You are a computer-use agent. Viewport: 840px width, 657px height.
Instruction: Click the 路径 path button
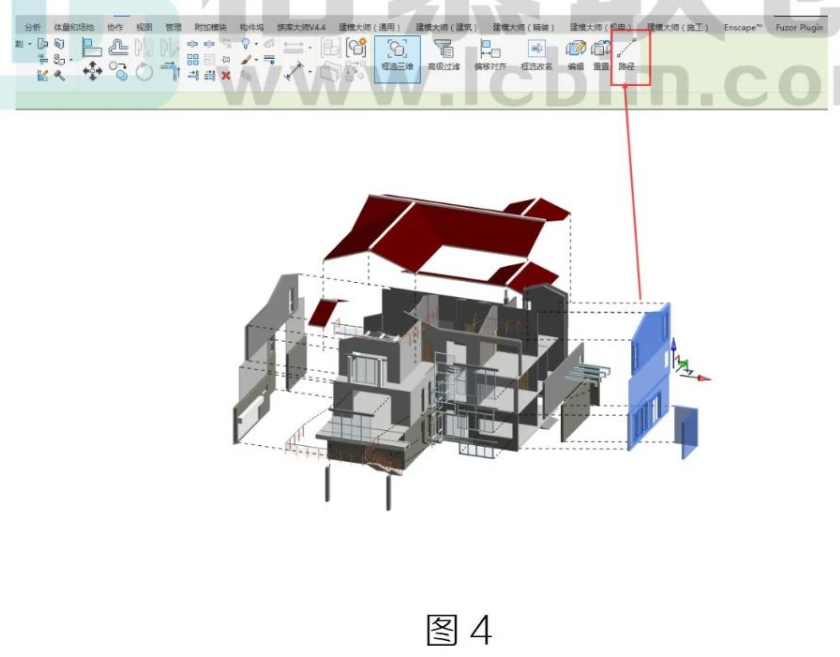pyautogui.click(x=626, y=56)
